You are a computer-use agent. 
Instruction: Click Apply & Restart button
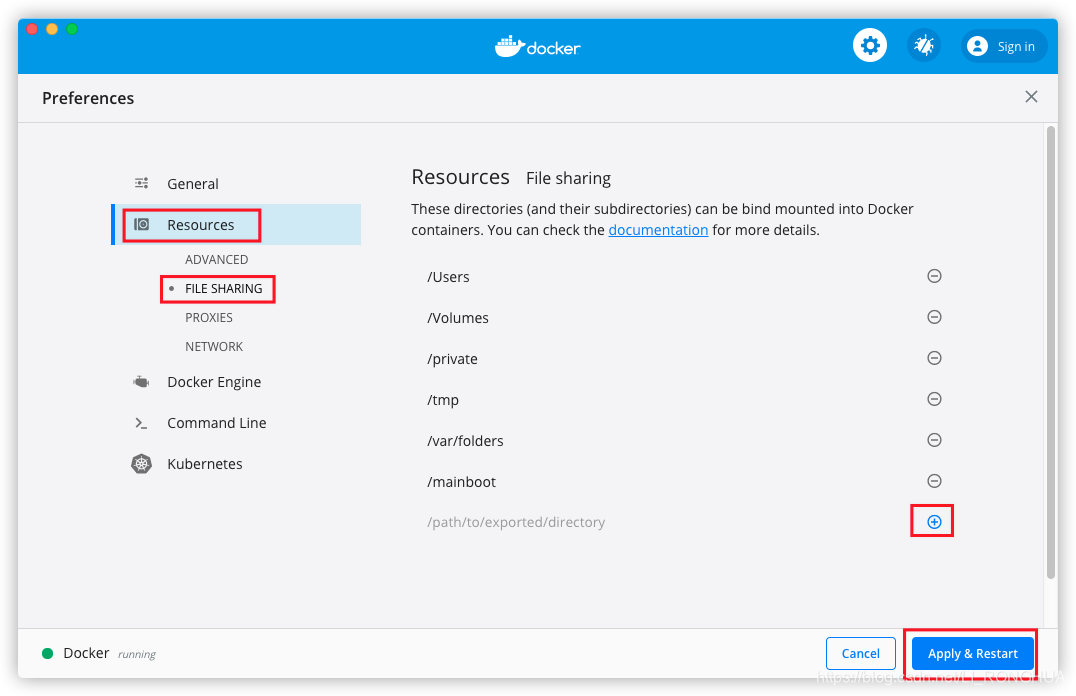pos(972,653)
